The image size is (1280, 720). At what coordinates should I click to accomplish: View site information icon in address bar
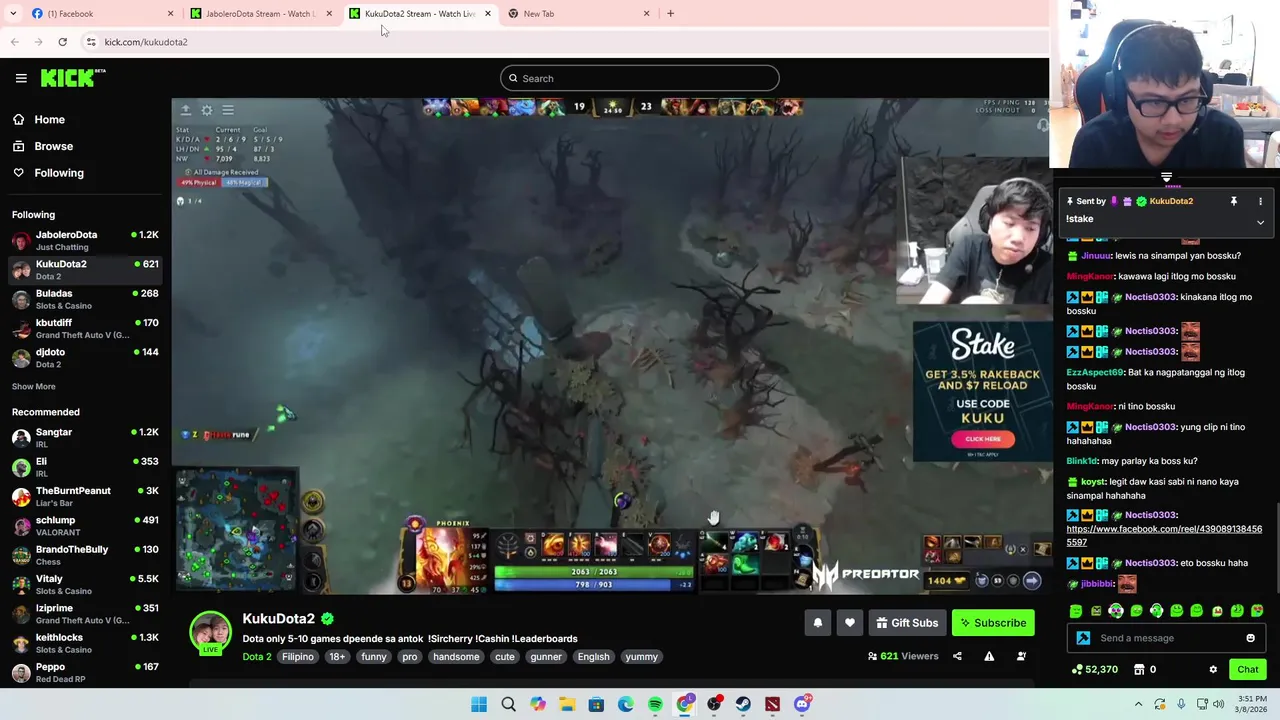tap(91, 42)
